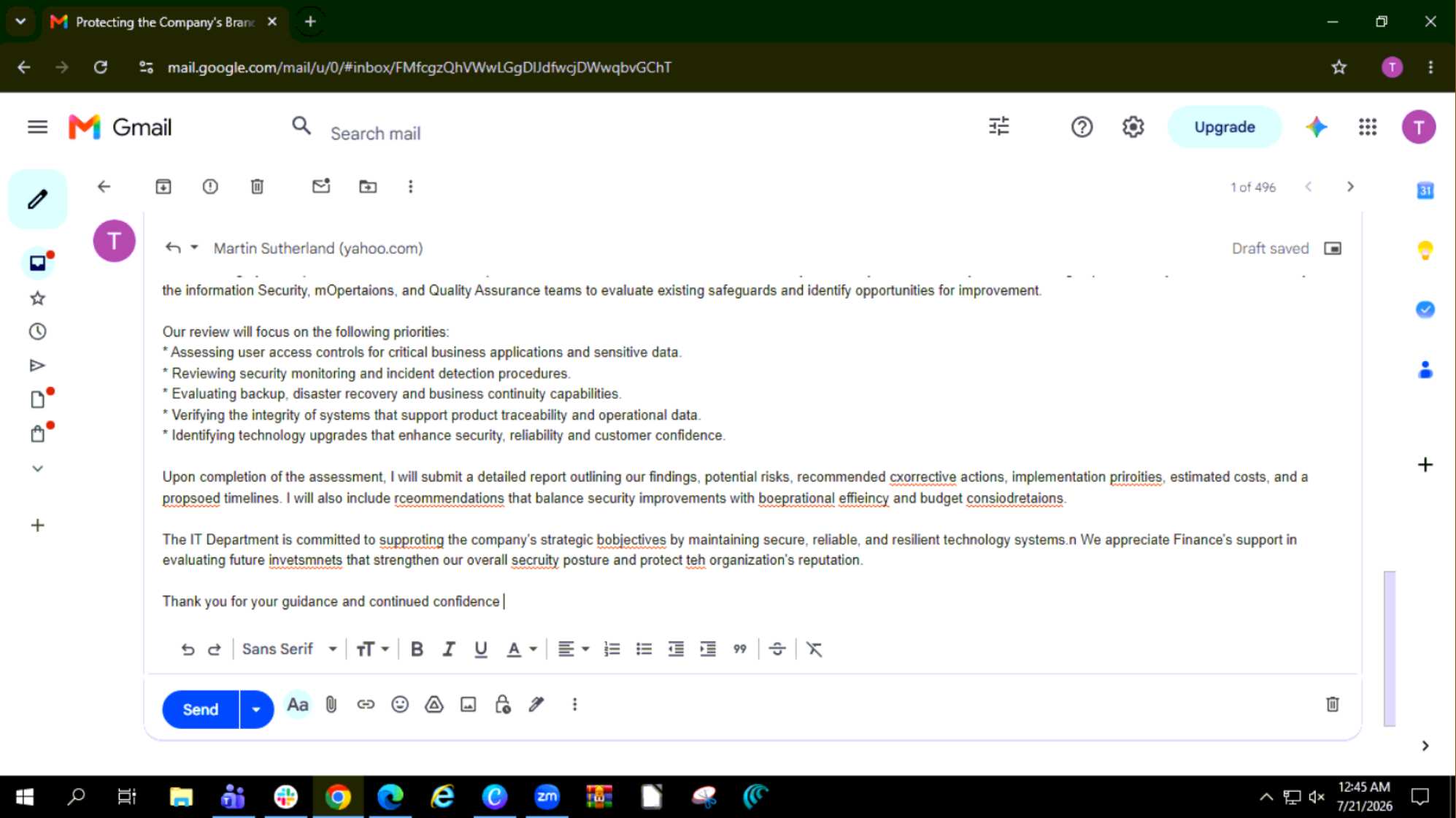Open the text color dropdown

click(x=522, y=649)
